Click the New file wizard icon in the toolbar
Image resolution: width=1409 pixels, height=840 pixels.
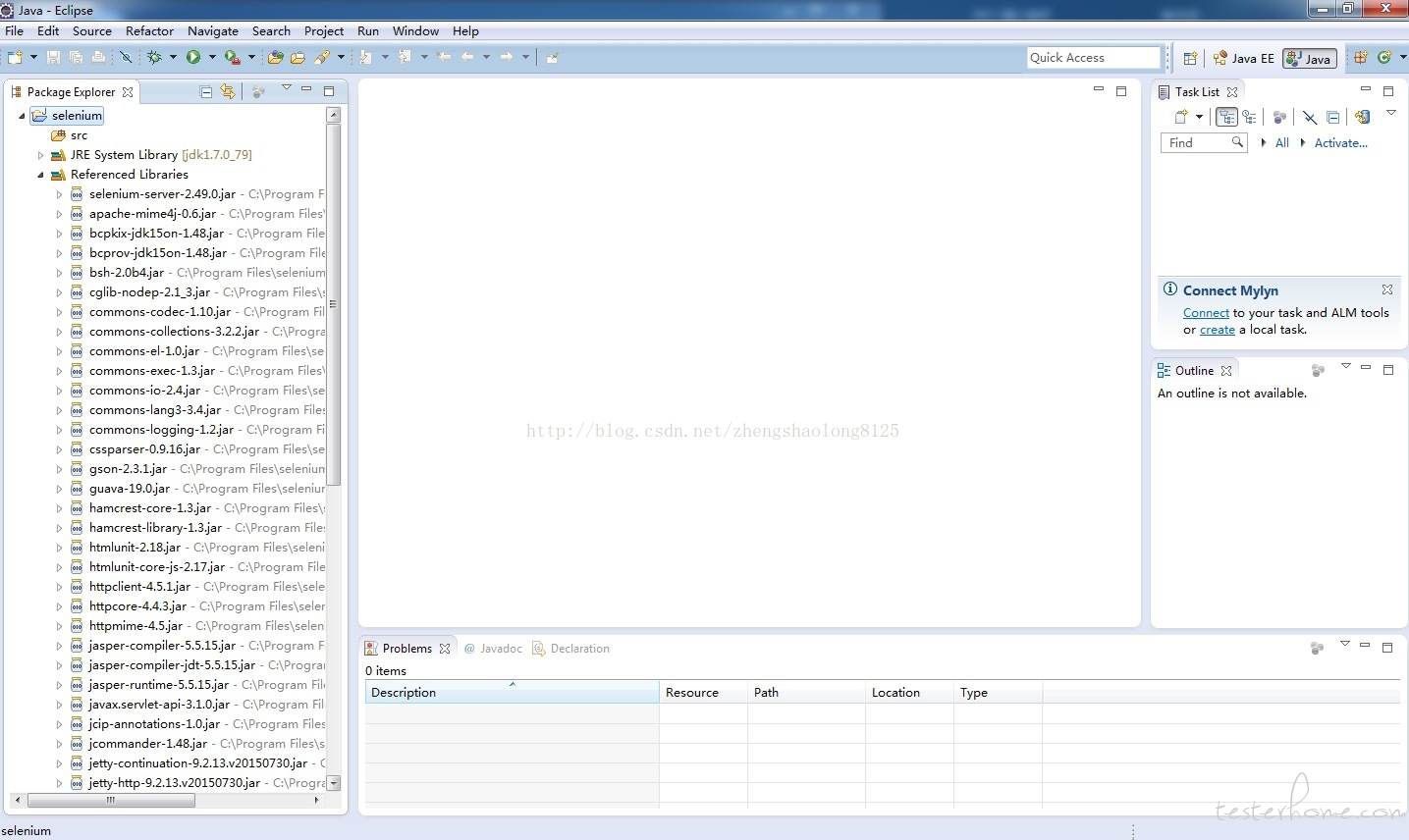(x=14, y=57)
